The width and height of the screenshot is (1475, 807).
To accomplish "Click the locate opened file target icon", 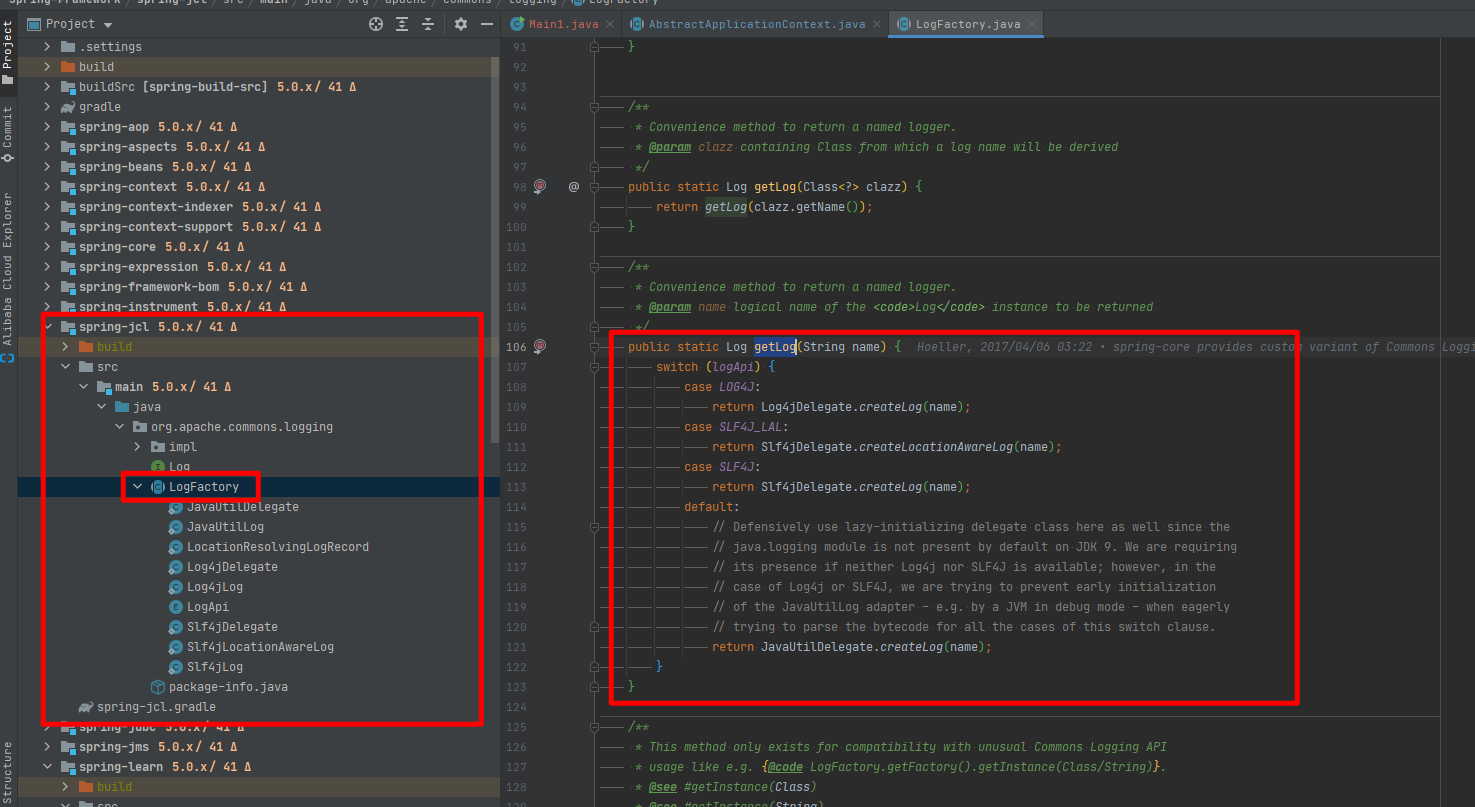I will [376, 24].
